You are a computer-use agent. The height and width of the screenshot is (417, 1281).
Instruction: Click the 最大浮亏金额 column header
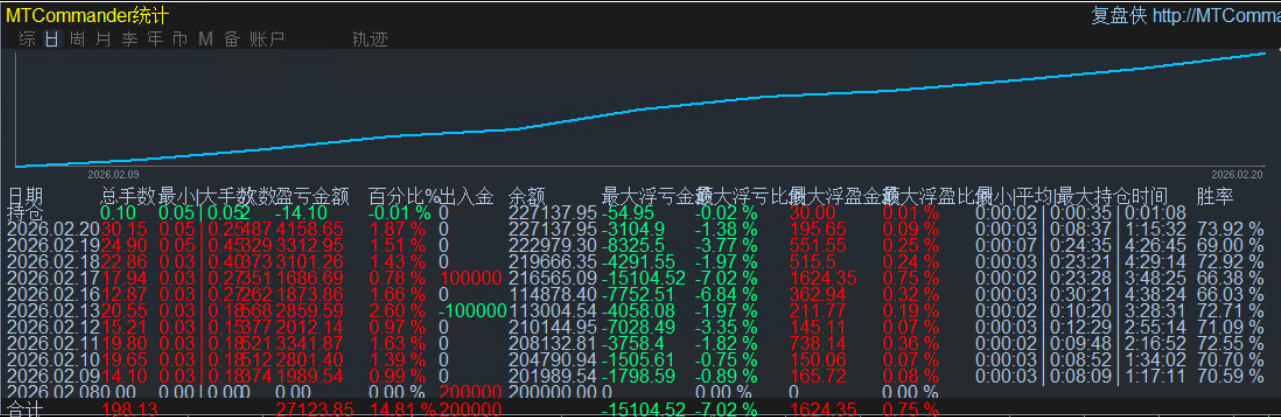pyautogui.click(x=656, y=196)
